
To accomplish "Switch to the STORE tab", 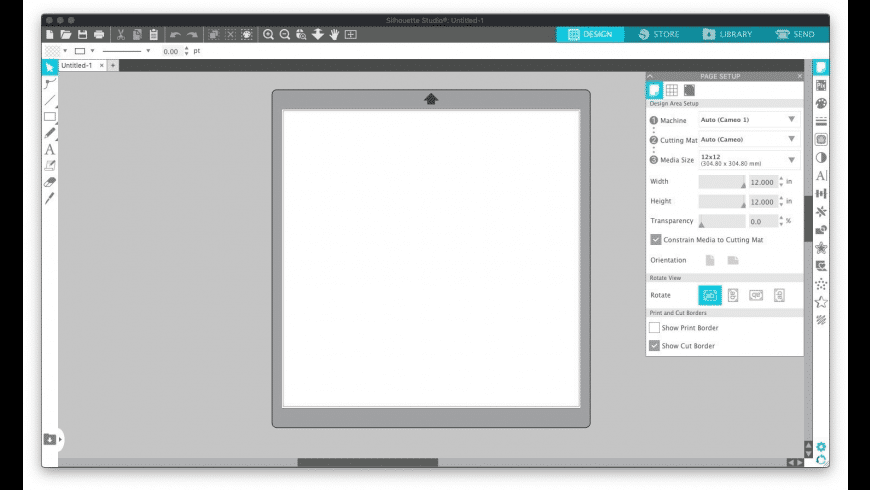I will [x=659, y=34].
